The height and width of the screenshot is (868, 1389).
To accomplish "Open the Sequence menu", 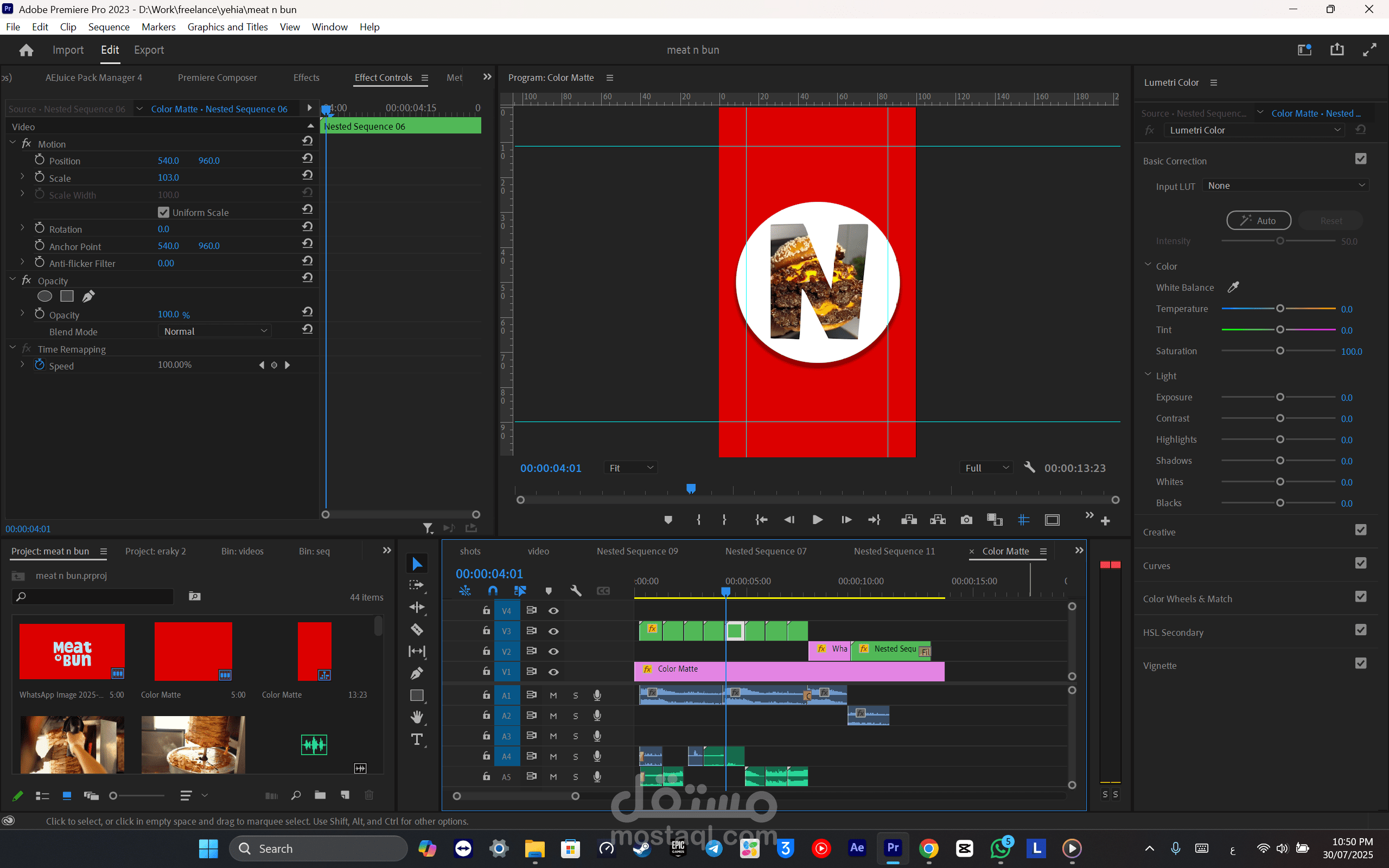I will [109, 27].
